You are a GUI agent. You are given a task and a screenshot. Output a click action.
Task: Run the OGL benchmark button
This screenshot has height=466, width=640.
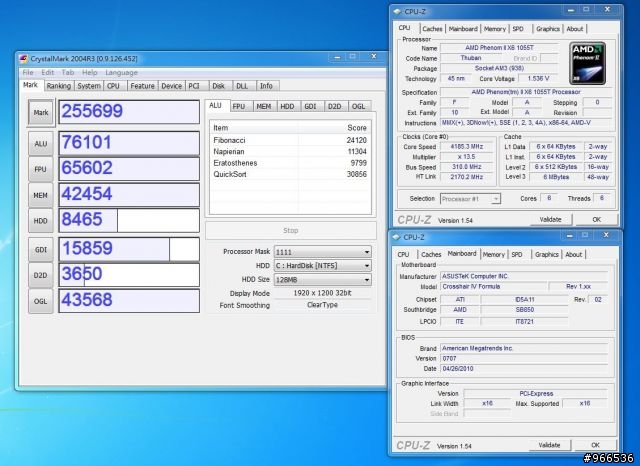(41, 301)
